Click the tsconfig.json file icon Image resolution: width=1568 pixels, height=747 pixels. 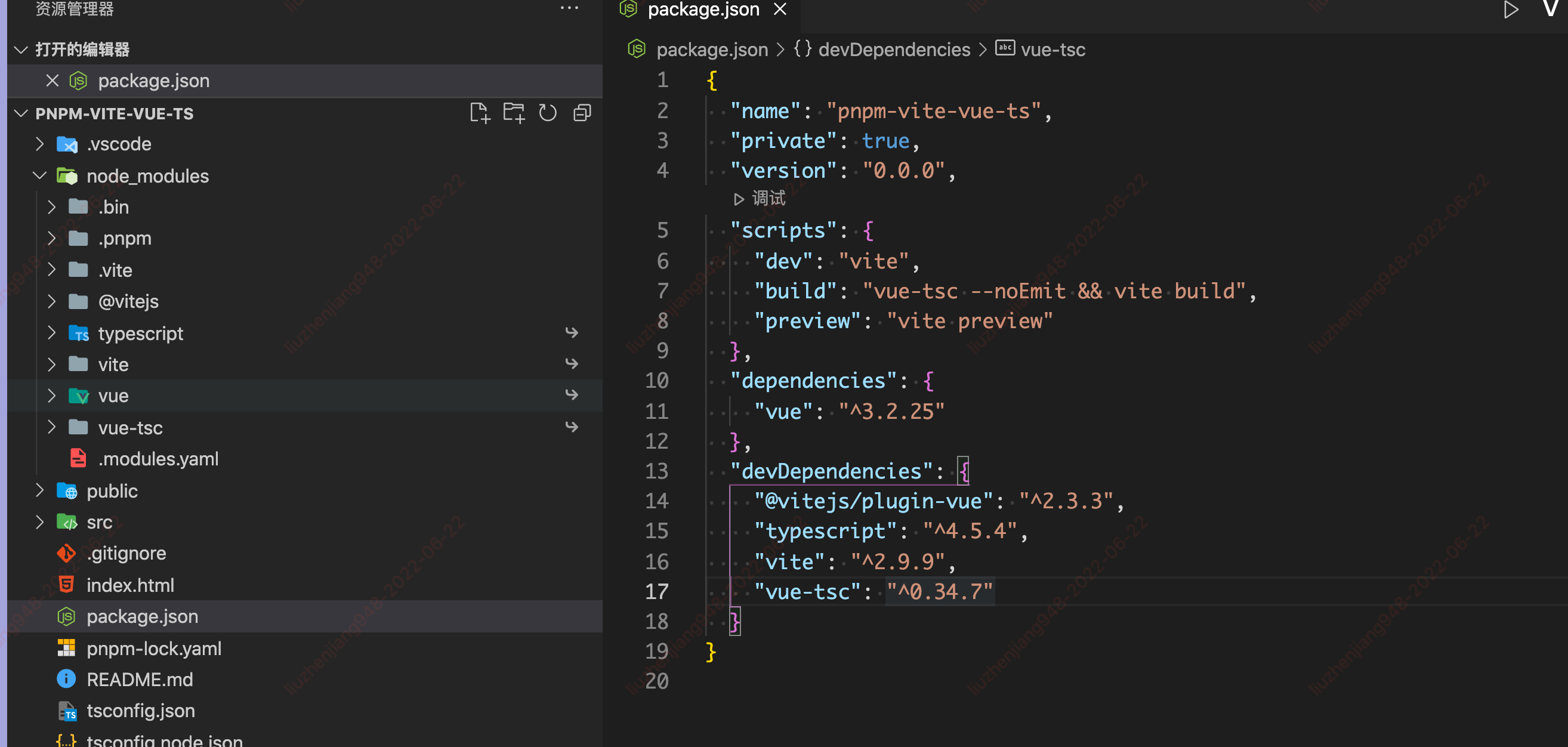pos(66,711)
